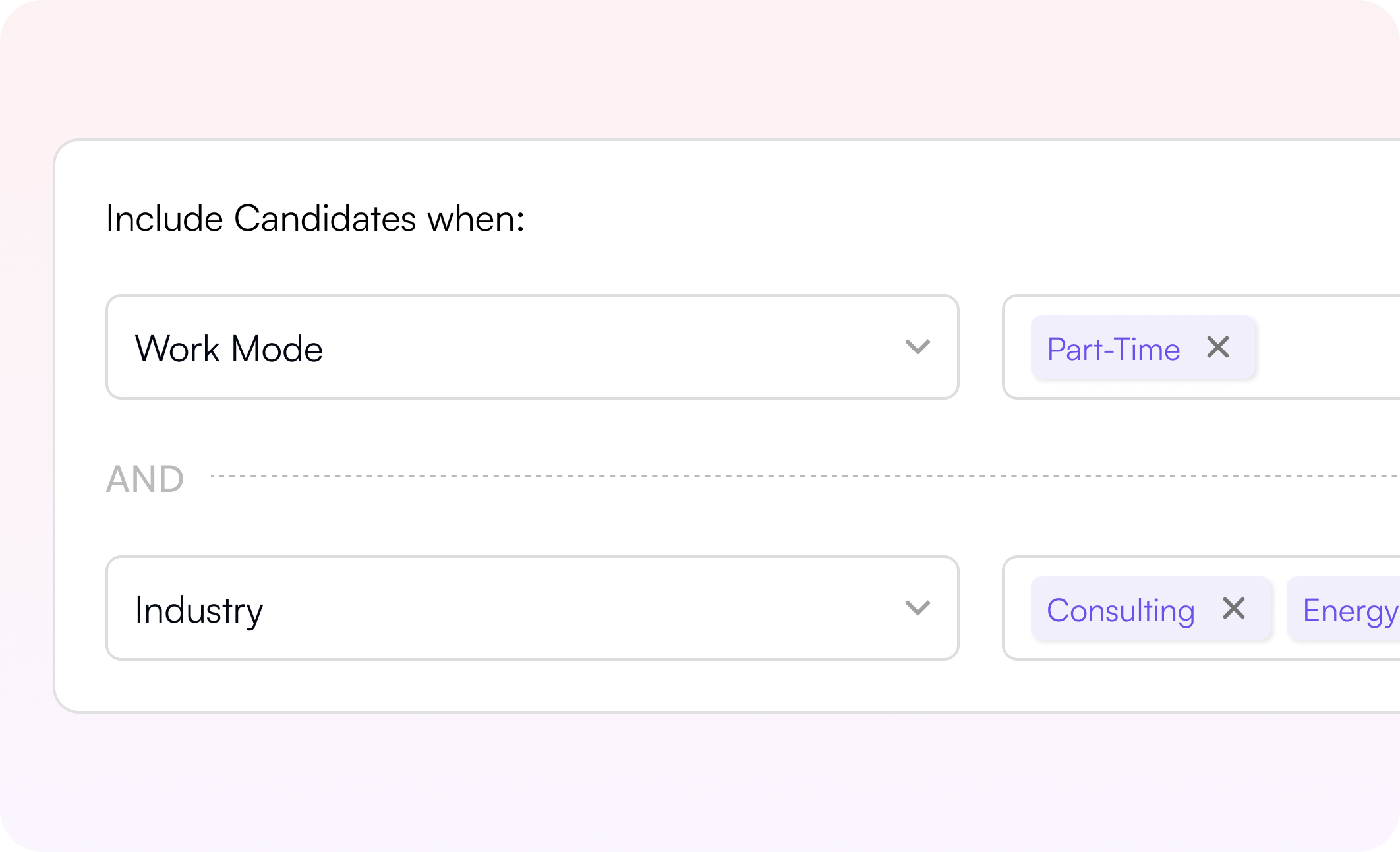Click the word Candidates in the heading
Viewport: 1400px width, 852px height.
[x=325, y=218]
